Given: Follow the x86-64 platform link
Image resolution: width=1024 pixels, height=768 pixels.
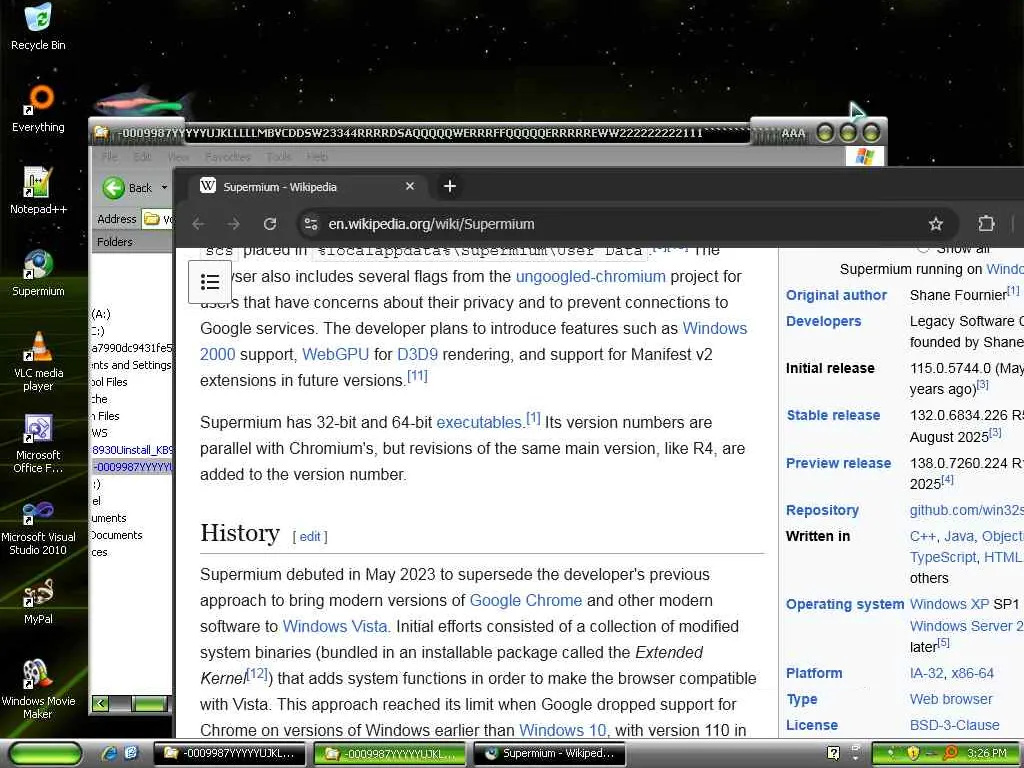Looking at the screenshot, I should tap(972, 673).
